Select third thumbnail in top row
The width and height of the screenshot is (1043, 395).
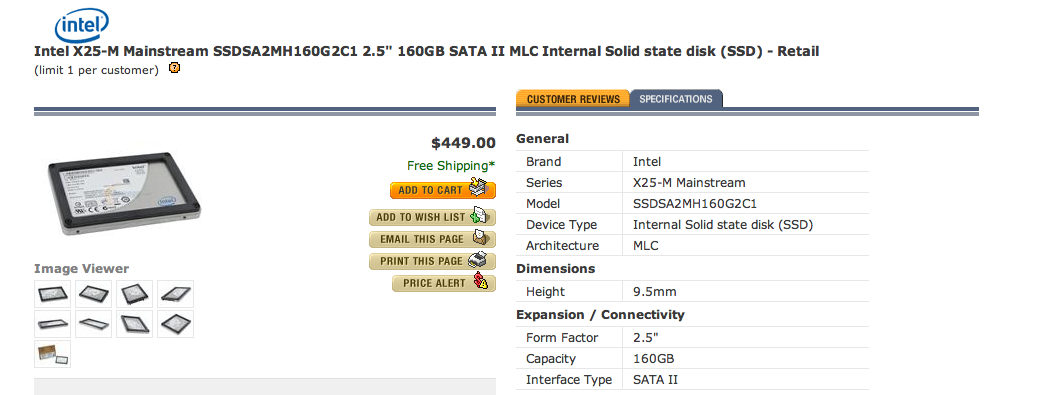pyautogui.click(x=134, y=294)
